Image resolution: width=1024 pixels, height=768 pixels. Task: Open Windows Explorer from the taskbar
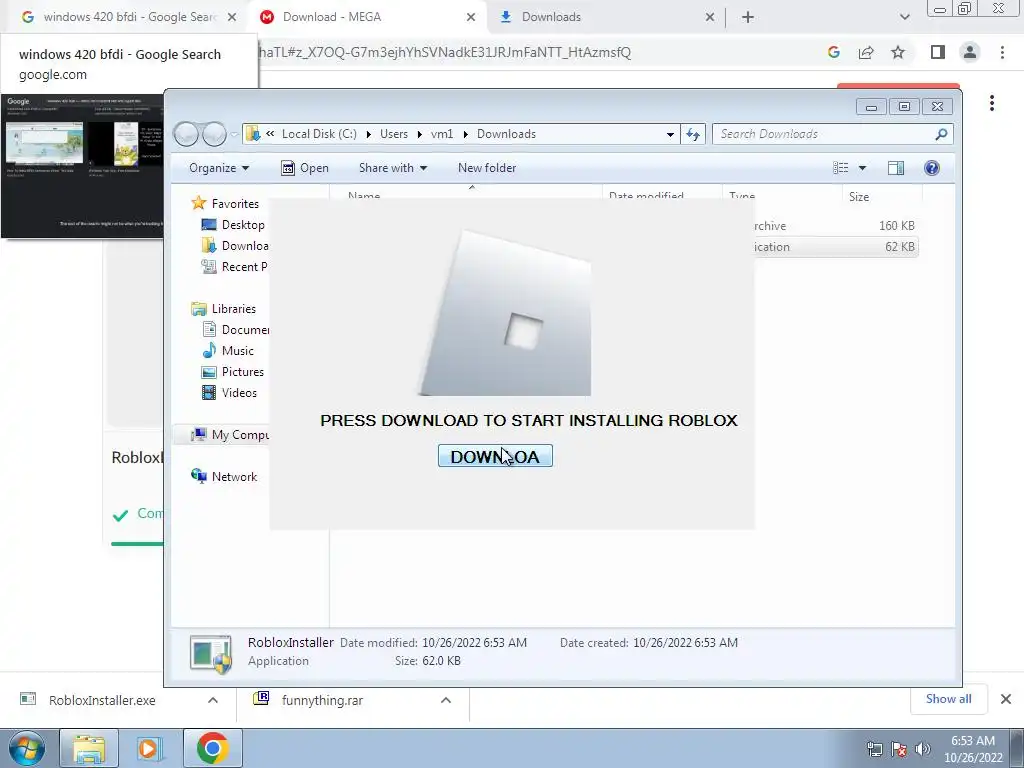pyautogui.click(x=89, y=748)
